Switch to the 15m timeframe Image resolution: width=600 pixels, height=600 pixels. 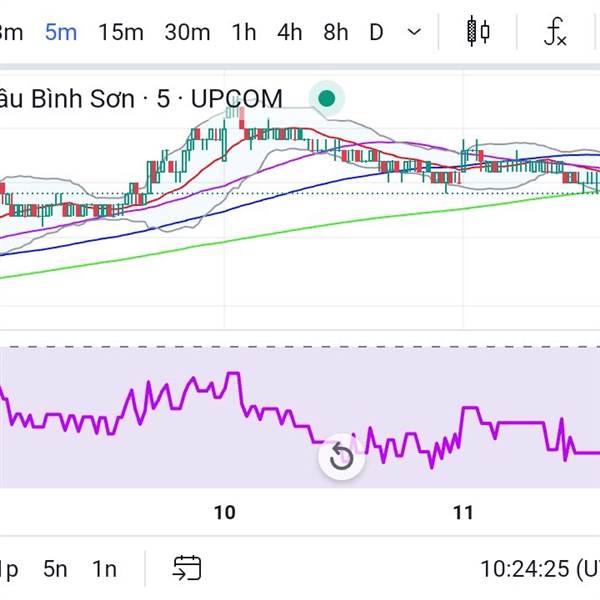pos(121,32)
